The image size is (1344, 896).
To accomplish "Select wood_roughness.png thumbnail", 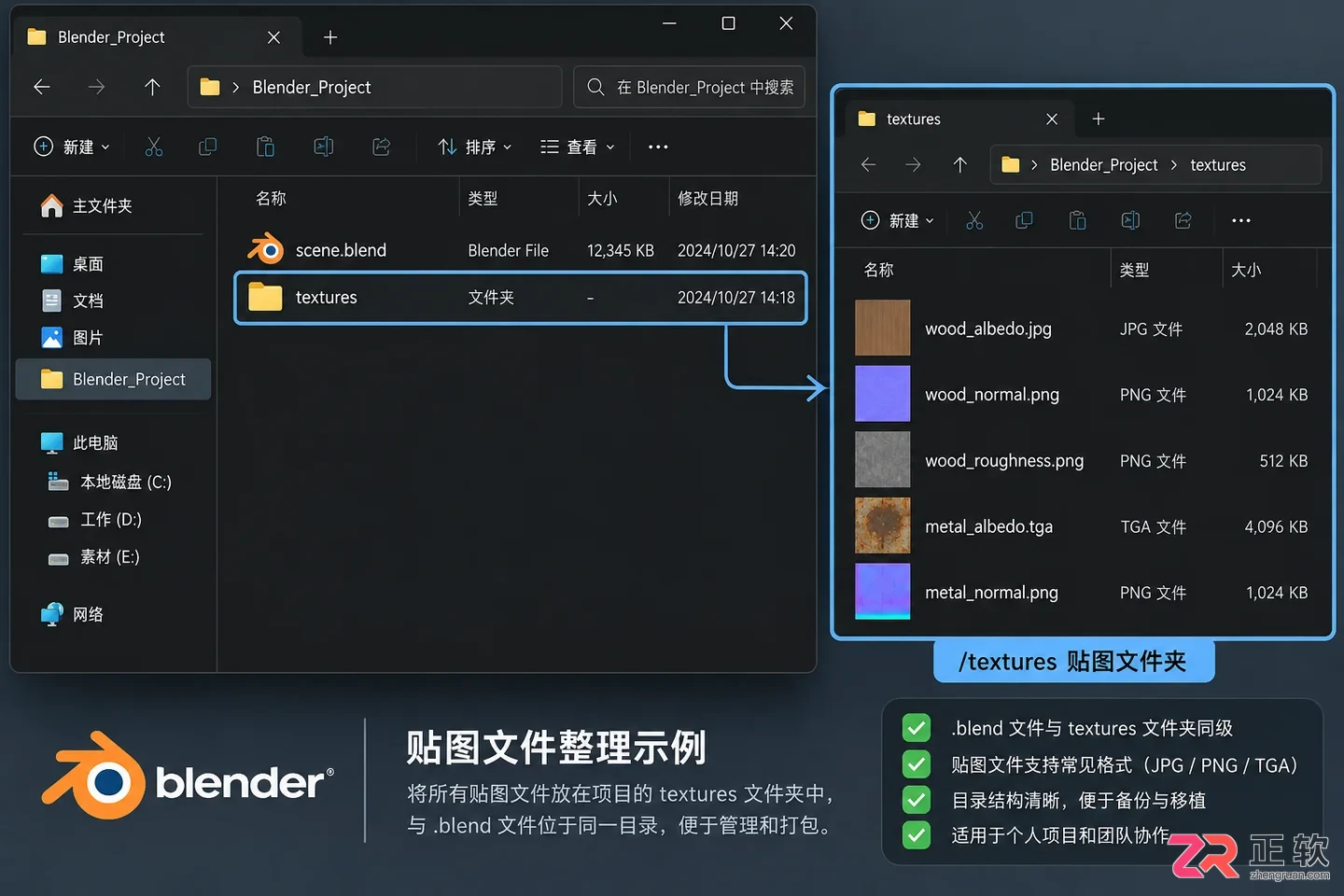I will (882, 459).
